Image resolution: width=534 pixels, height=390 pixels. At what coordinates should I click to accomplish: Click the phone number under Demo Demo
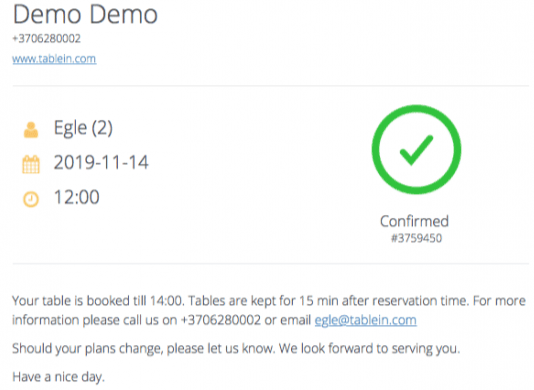point(47,38)
